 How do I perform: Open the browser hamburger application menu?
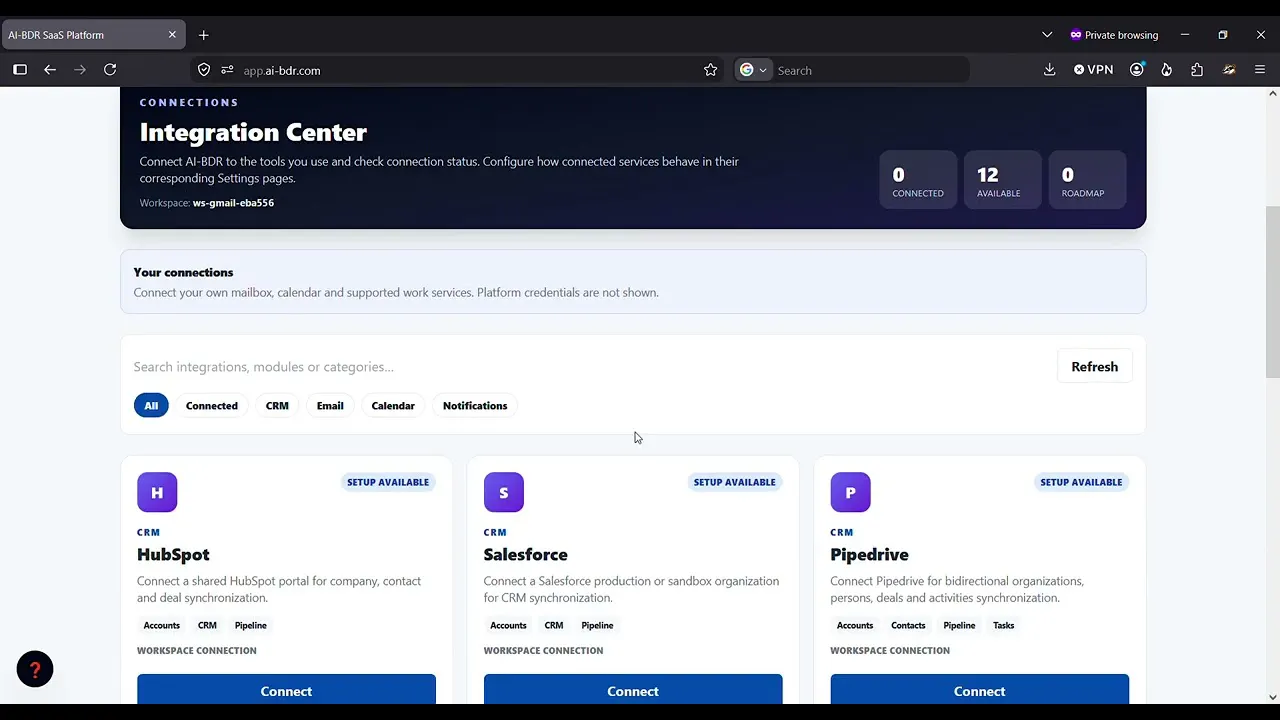tap(1260, 70)
